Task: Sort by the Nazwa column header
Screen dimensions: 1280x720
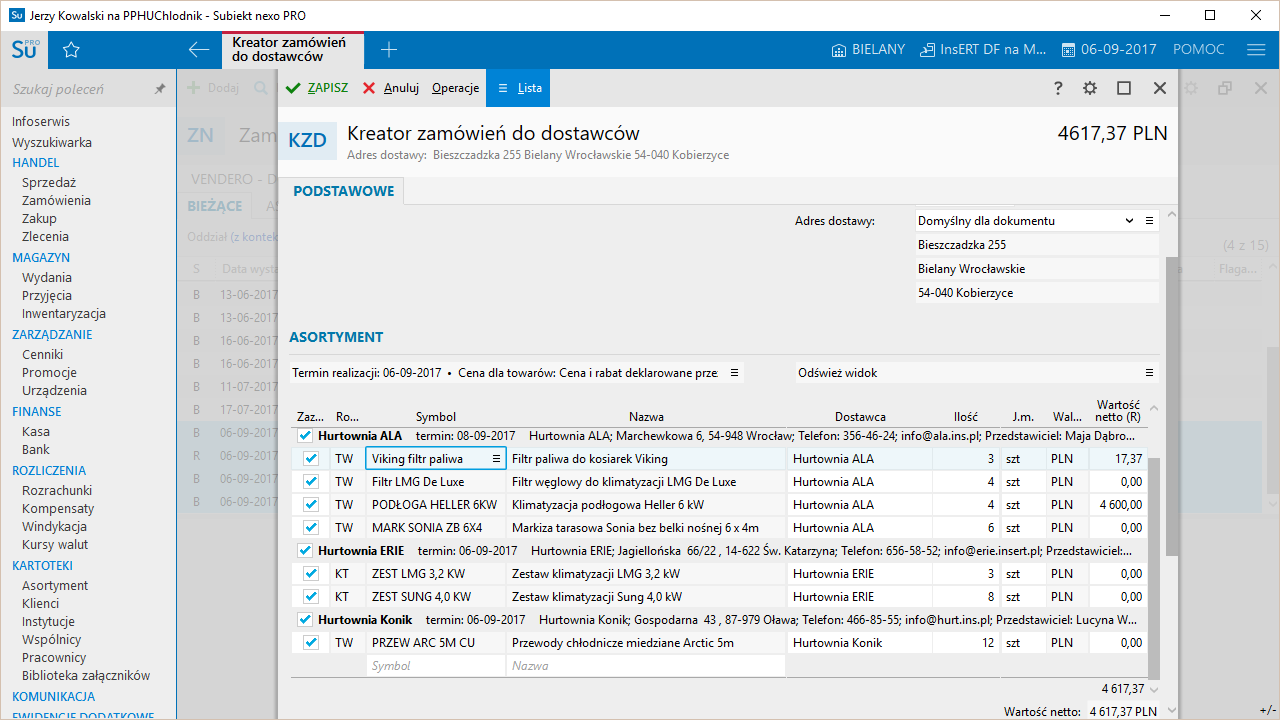Action: [x=646, y=417]
